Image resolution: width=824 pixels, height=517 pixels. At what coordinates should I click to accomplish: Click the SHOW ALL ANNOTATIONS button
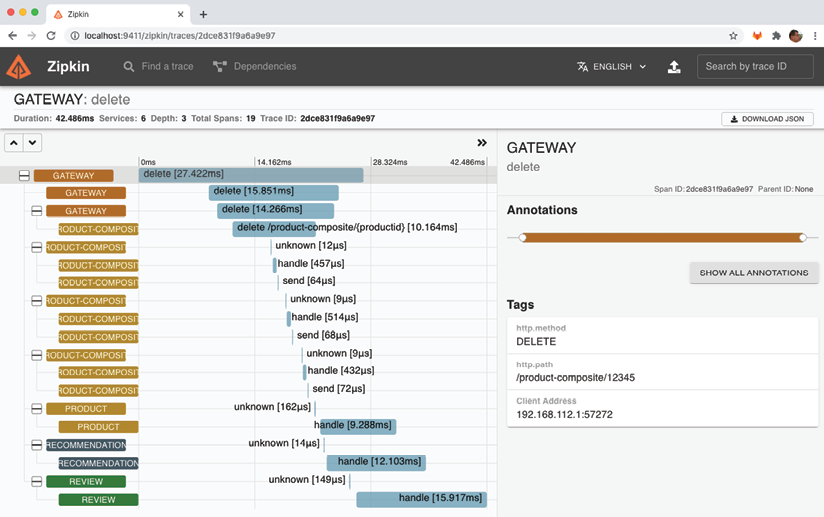point(754,273)
